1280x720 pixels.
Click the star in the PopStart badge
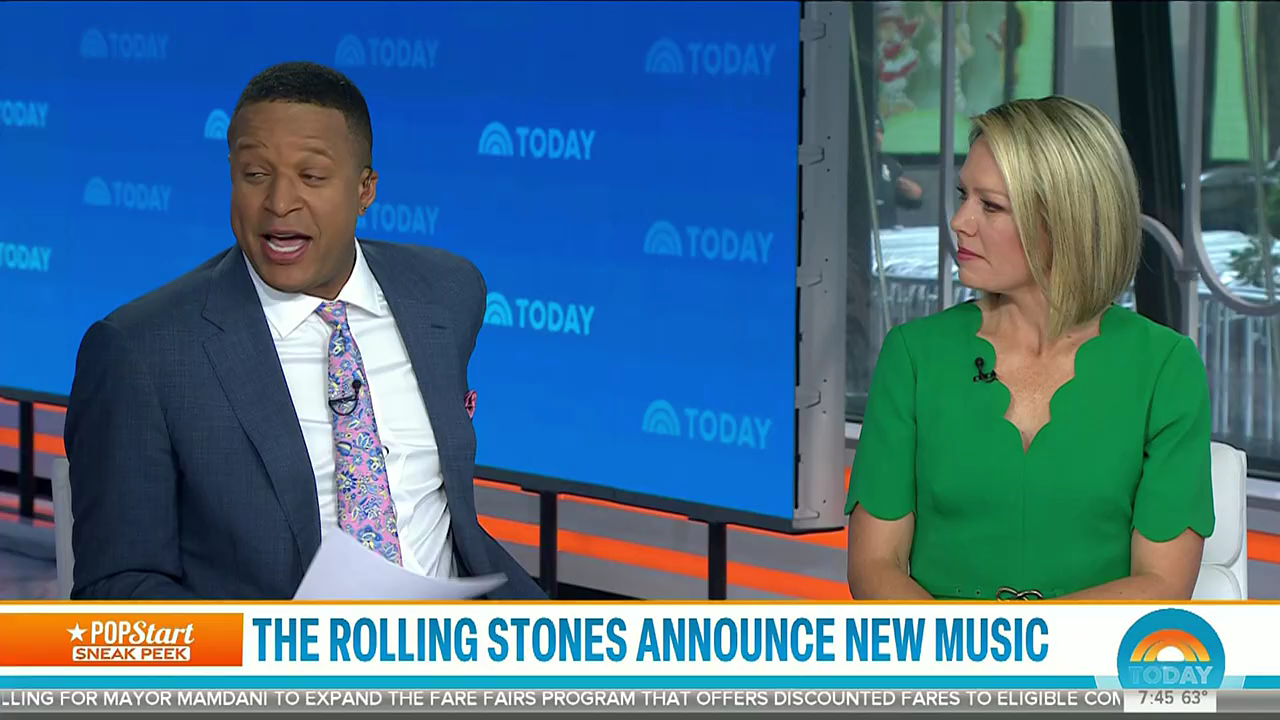pos(77,632)
